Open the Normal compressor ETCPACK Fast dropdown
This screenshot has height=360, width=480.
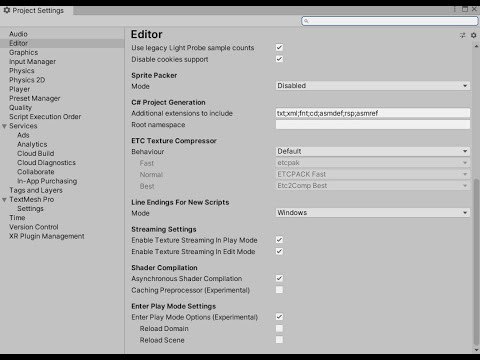[373, 174]
